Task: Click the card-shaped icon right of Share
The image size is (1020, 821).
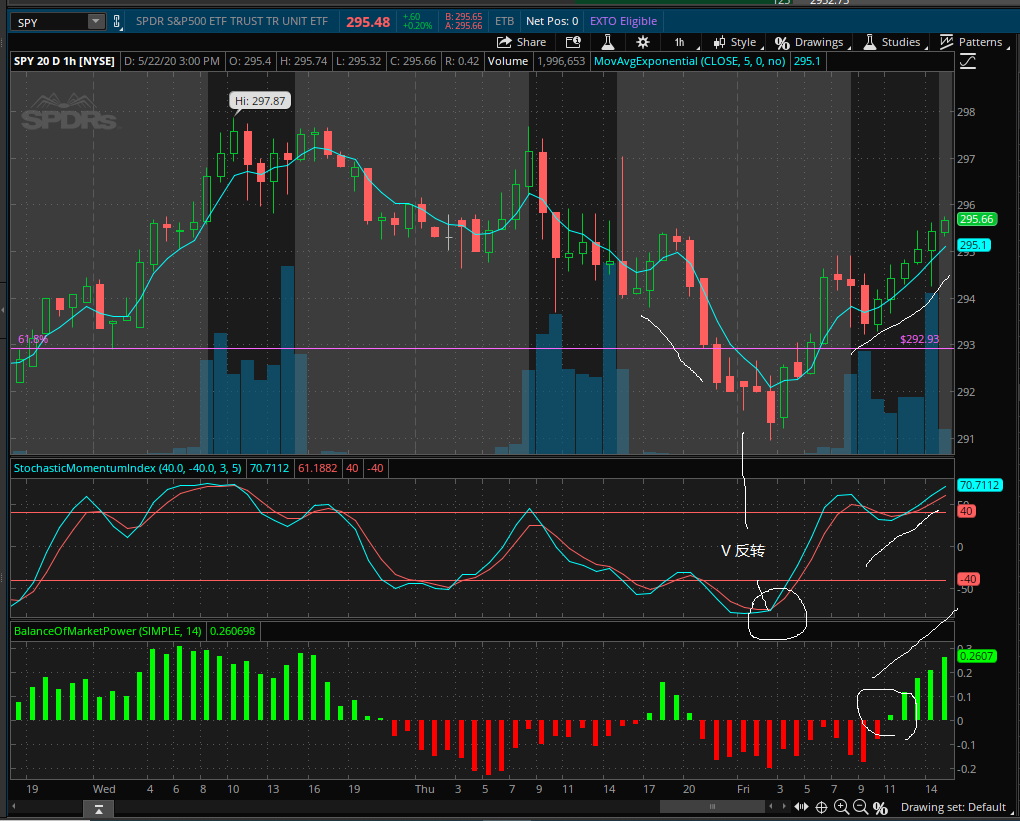Action: 573,42
